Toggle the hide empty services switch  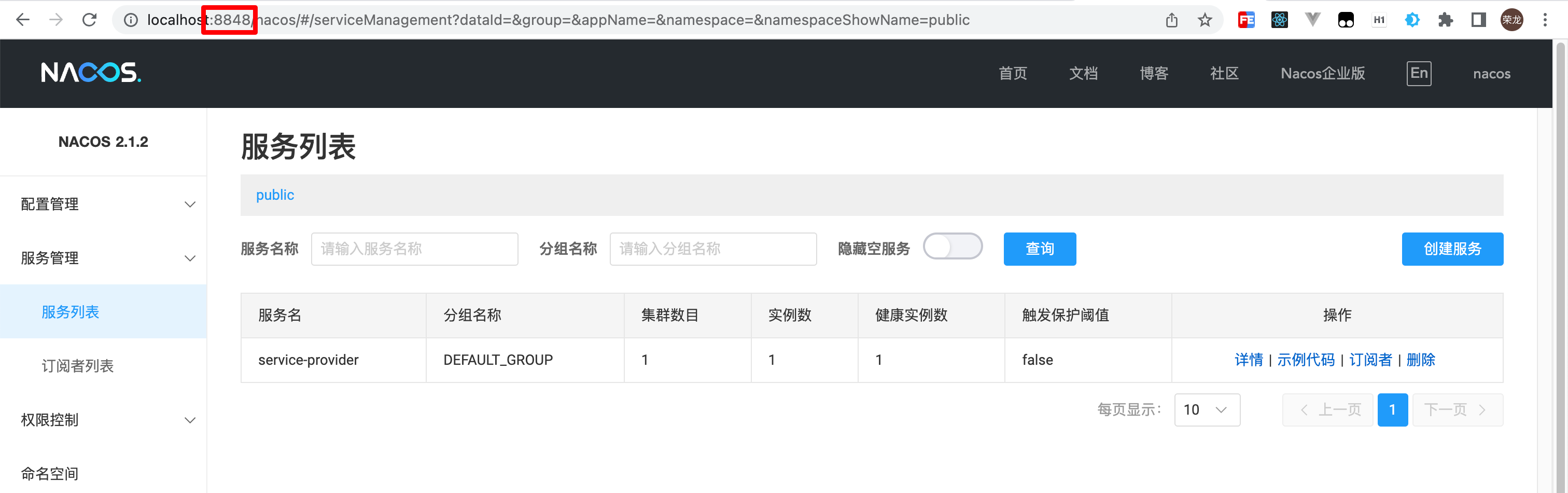pos(953,247)
